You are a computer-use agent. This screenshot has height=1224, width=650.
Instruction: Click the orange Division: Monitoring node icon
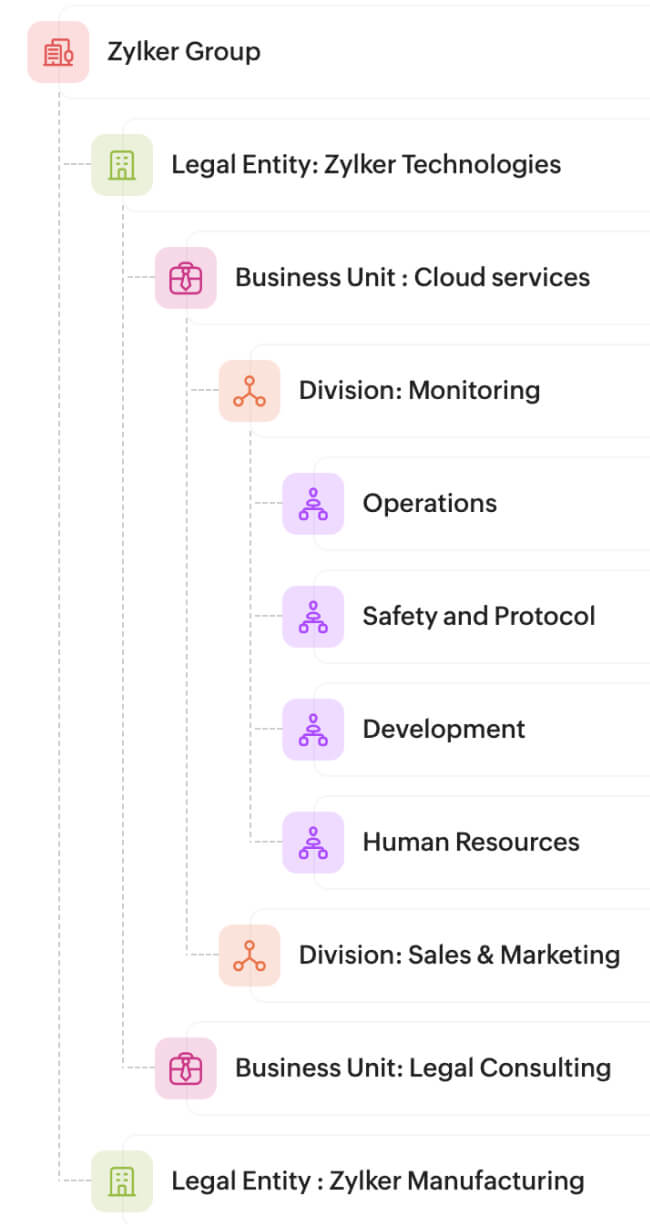[249, 391]
